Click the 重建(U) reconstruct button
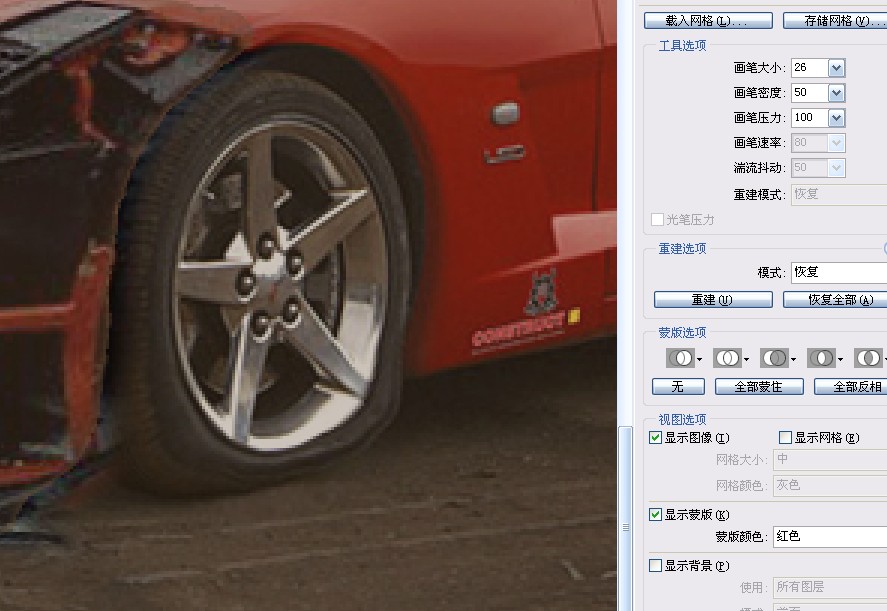Viewport: 887px width, 611px height. pyautogui.click(x=713, y=299)
